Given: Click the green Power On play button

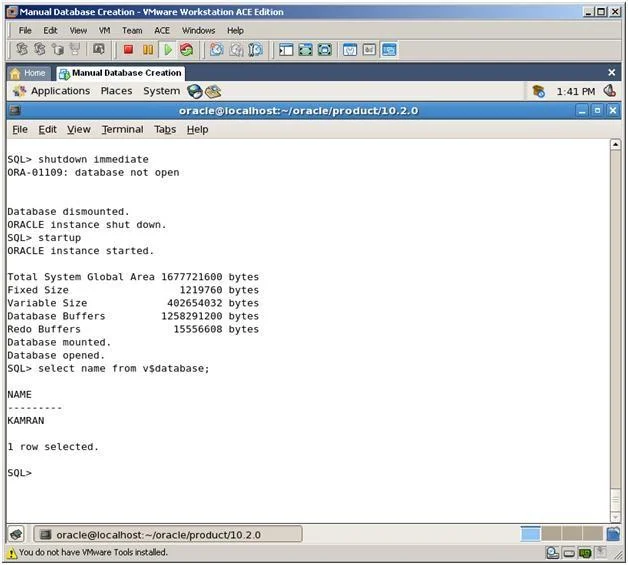Looking at the screenshot, I should coord(168,50).
